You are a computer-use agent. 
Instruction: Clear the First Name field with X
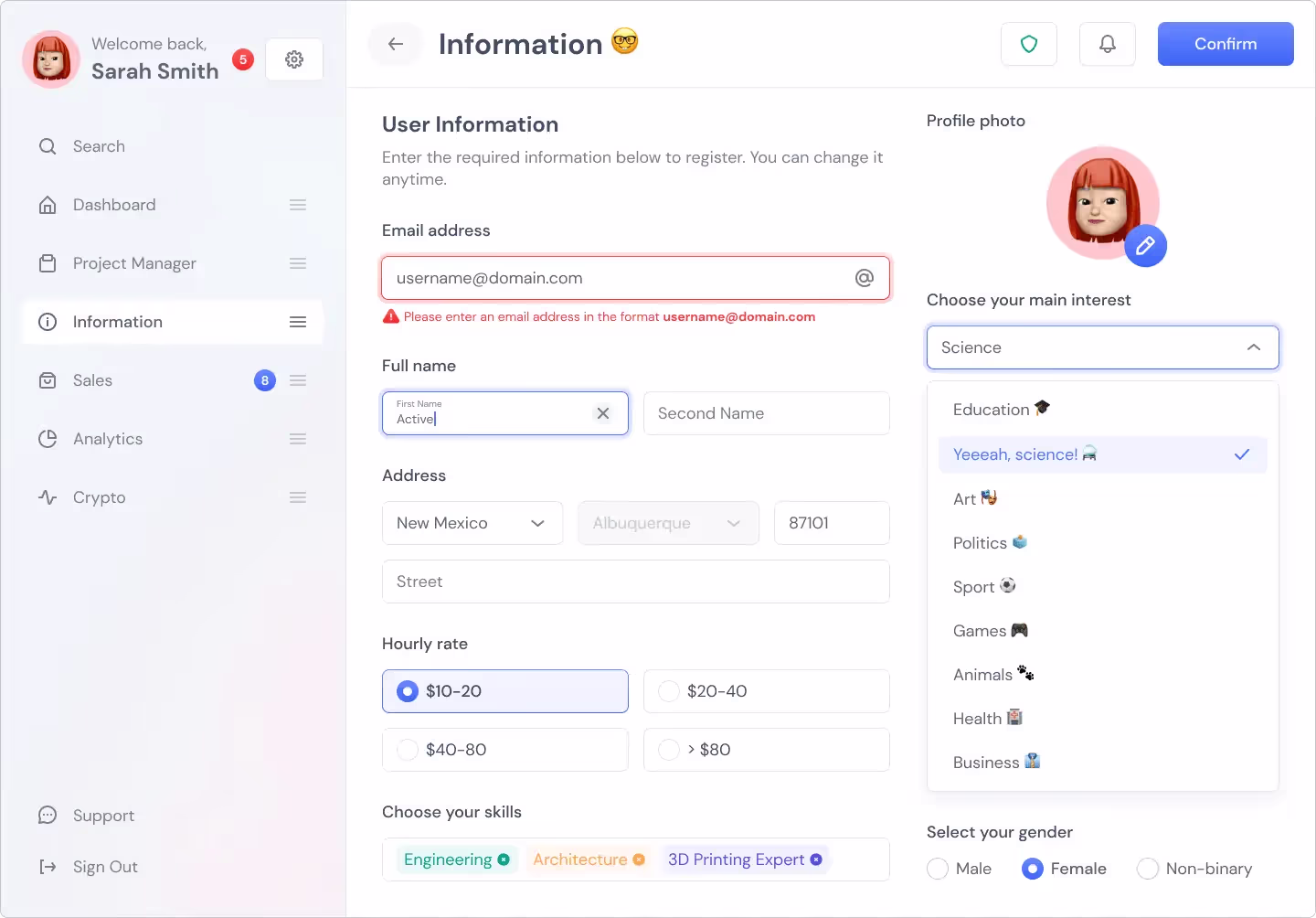tap(603, 413)
